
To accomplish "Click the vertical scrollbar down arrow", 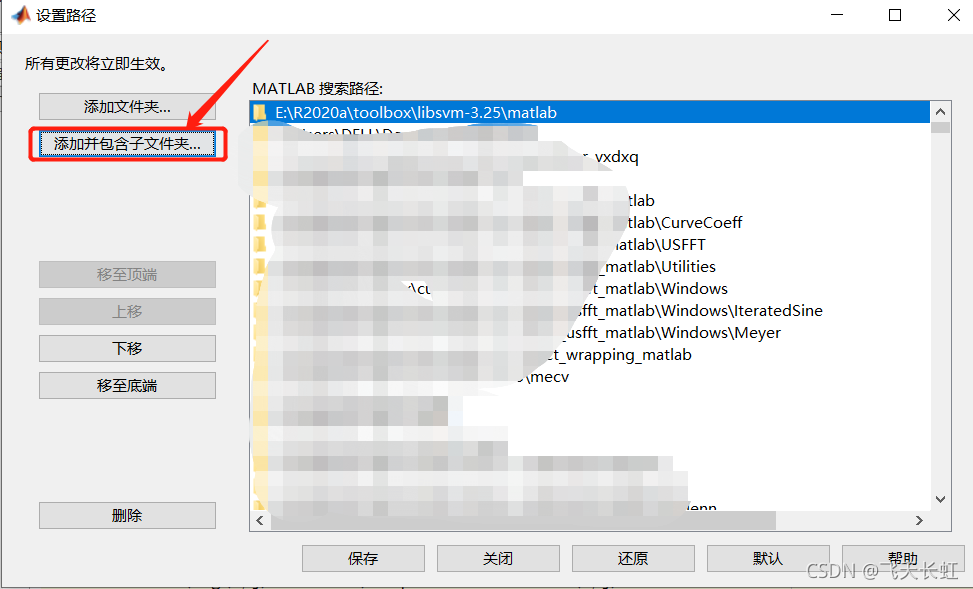I will 941,498.
